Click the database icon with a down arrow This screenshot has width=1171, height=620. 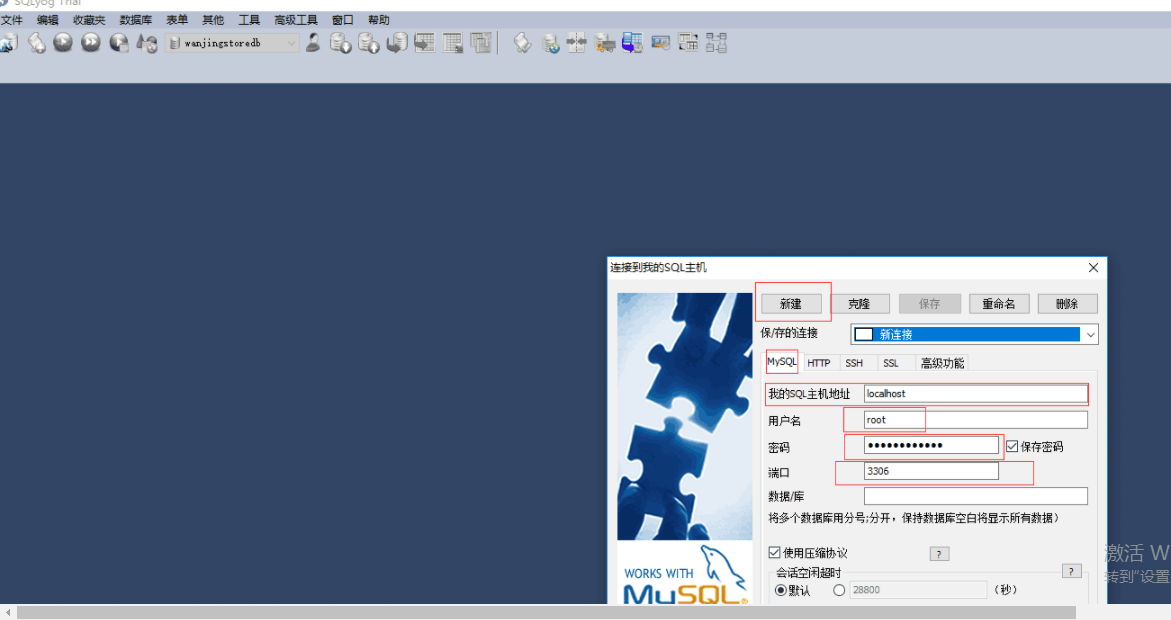(341, 43)
